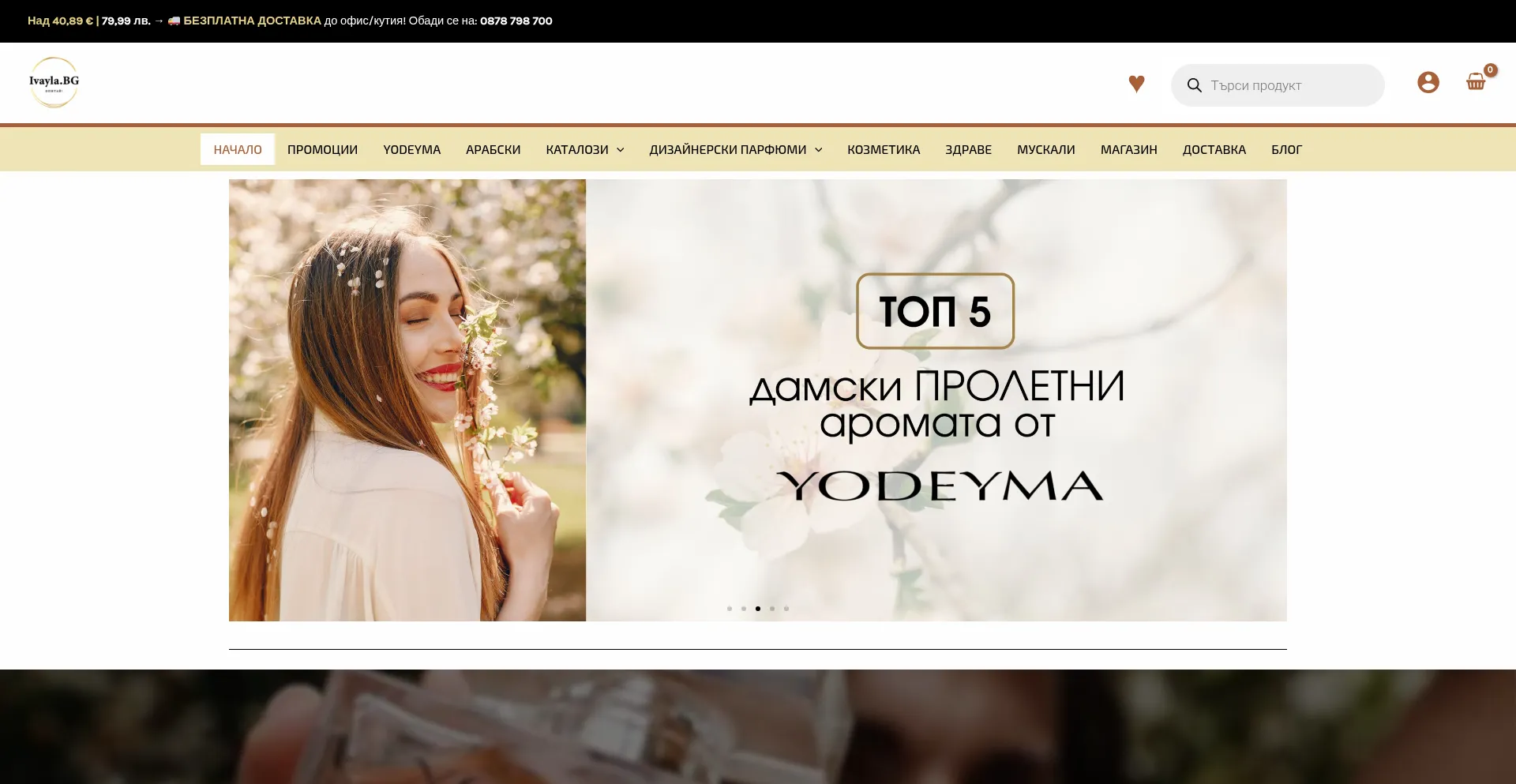Expand the КАТАЛОЗИ dropdown menu
The width and height of the screenshot is (1516, 784).
[x=585, y=149]
